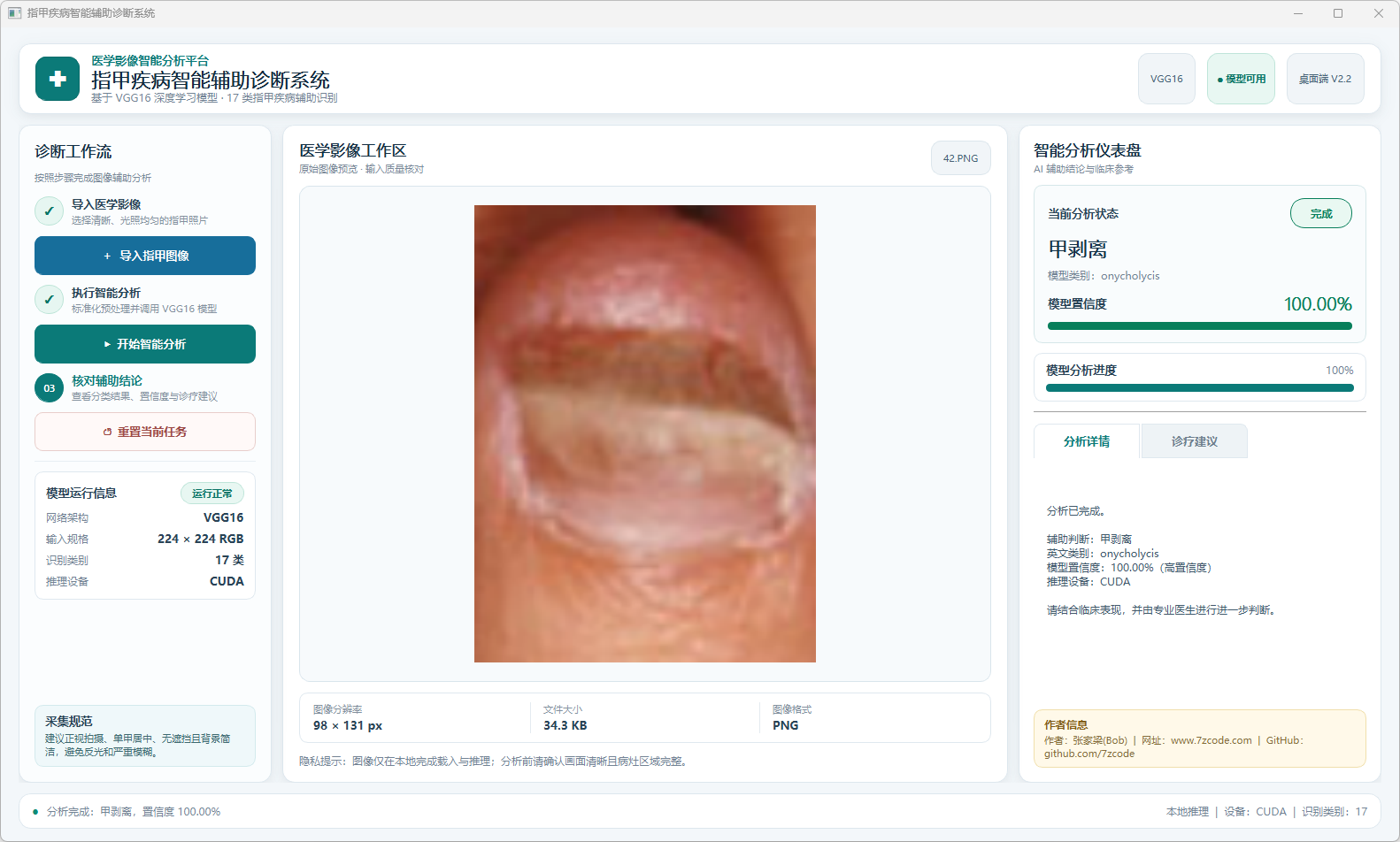The image size is (1400, 842).
Task: Click the 完成 status pill
Action: [1320, 213]
